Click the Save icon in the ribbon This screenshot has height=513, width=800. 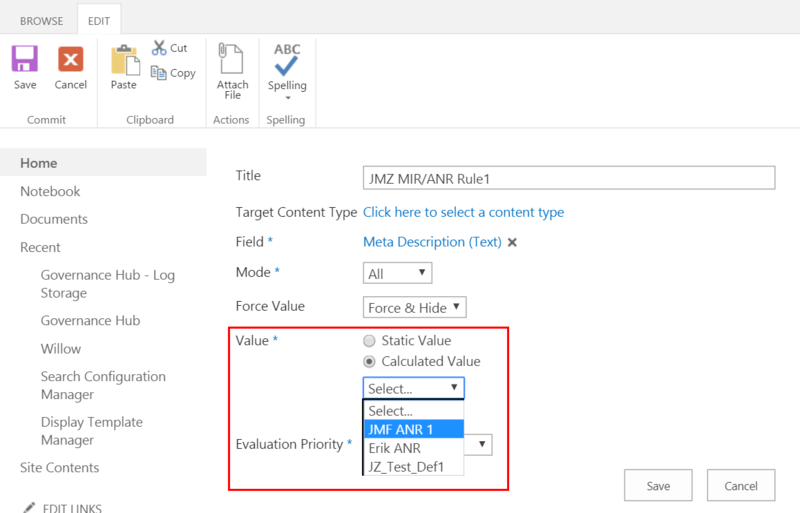tap(25, 60)
